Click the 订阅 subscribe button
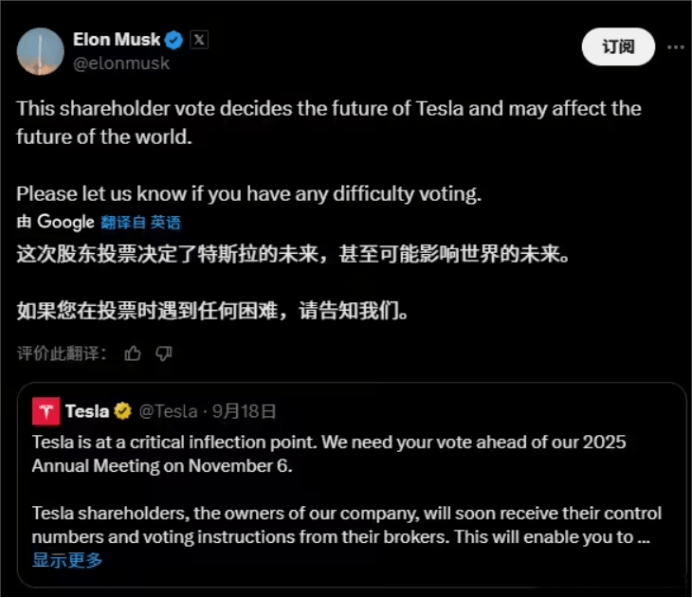This screenshot has height=598, width=692. (618, 47)
